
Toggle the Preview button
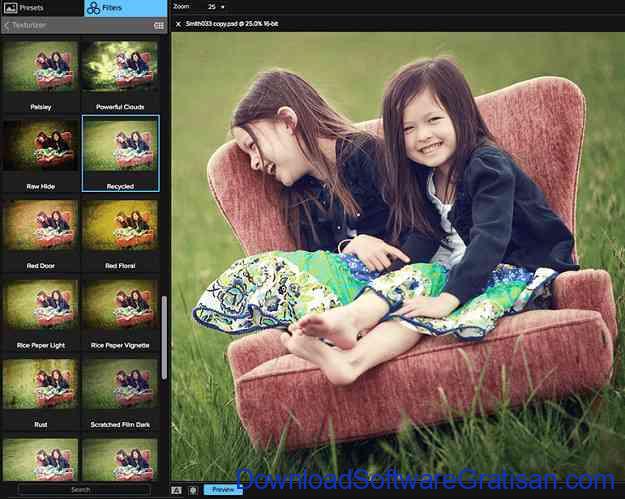[223, 489]
